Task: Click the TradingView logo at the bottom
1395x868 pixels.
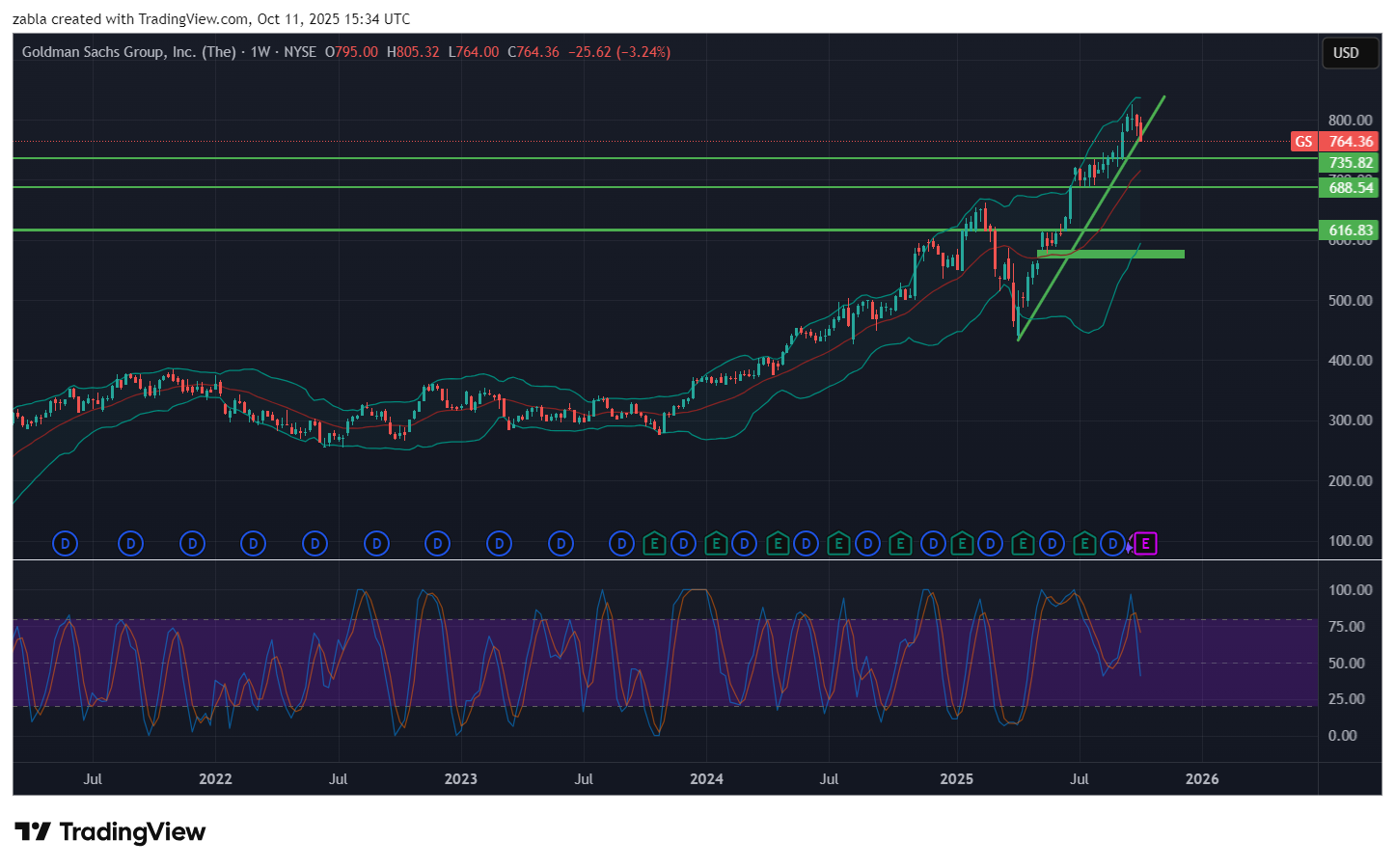Action: coord(110,832)
